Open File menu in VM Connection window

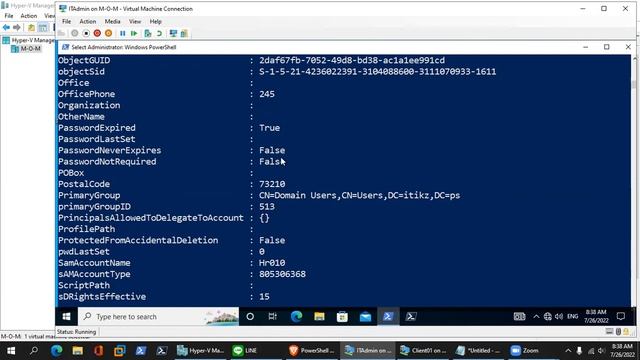click(x=67, y=21)
